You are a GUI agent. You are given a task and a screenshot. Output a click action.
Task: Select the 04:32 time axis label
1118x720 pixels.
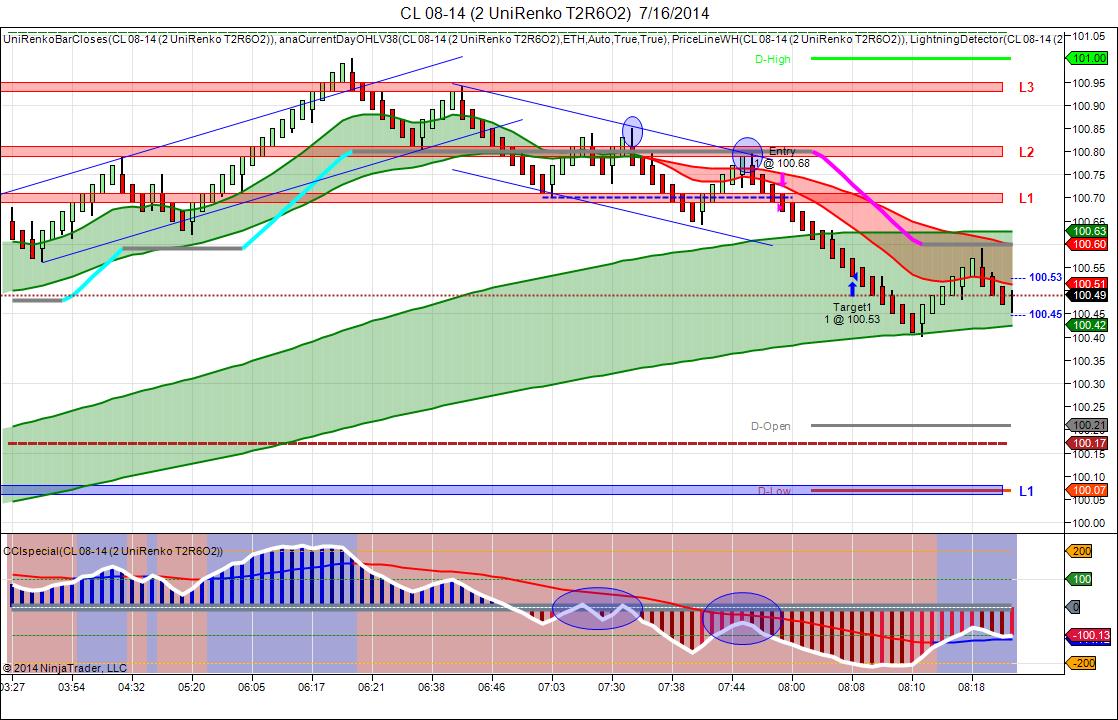click(x=131, y=687)
